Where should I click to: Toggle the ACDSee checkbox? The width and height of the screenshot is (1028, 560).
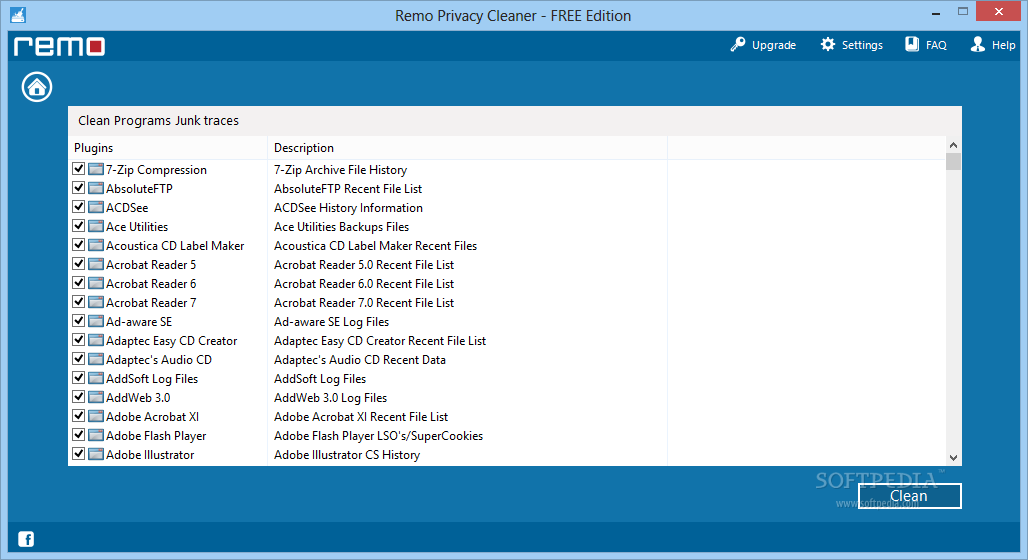point(79,207)
